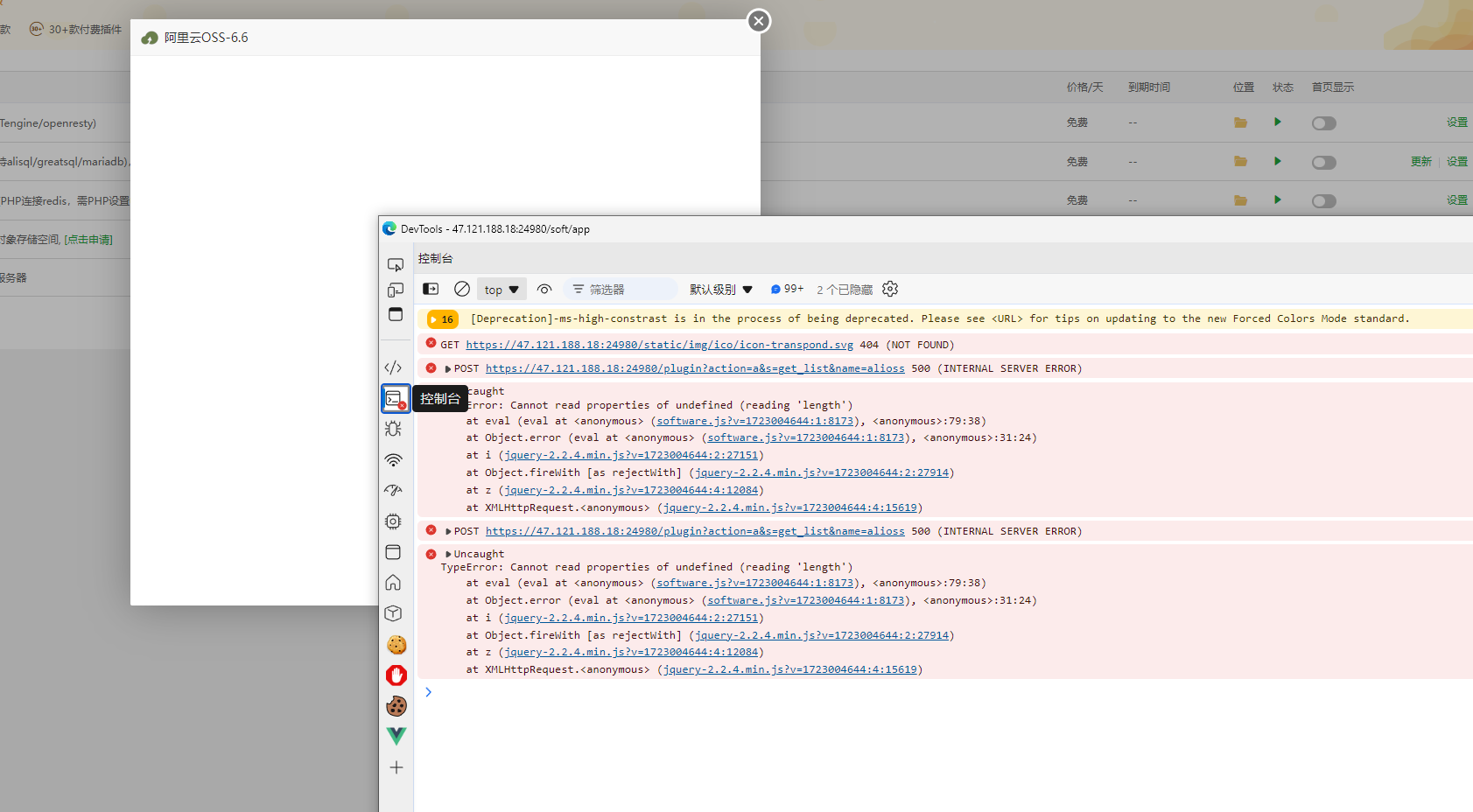Click the 价格/天 column header
This screenshot has height=812, width=1473.
(x=1084, y=87)
